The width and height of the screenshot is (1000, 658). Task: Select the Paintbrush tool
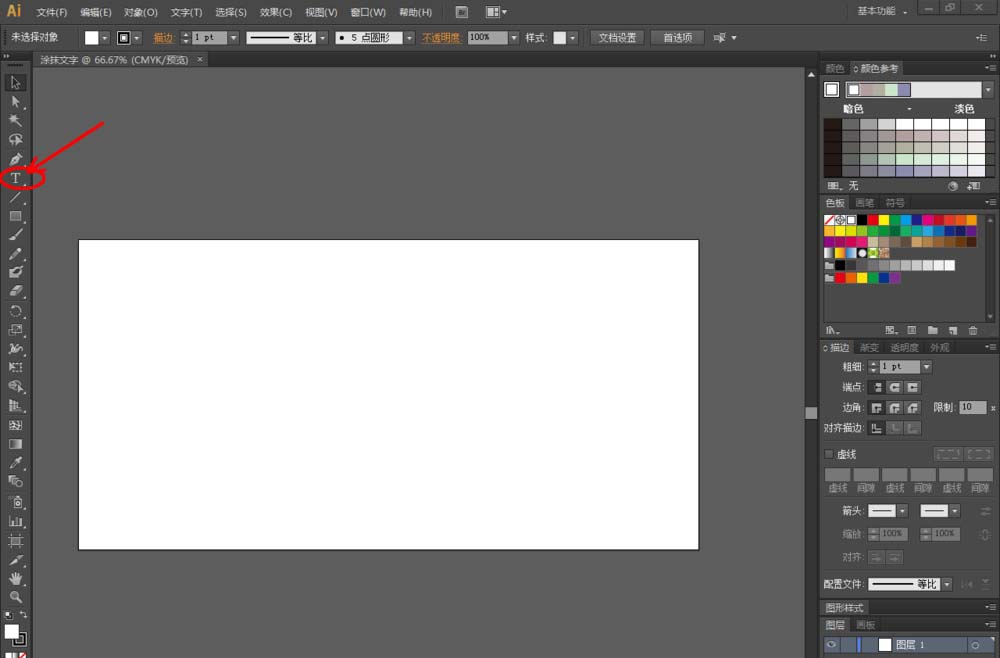(15, 235)
